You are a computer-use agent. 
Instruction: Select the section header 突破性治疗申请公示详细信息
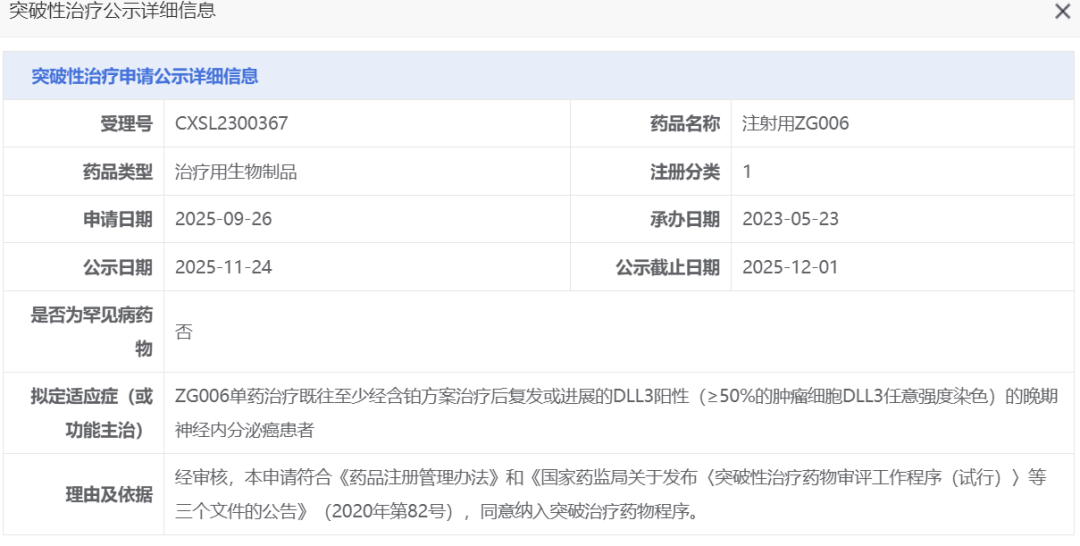145,76
